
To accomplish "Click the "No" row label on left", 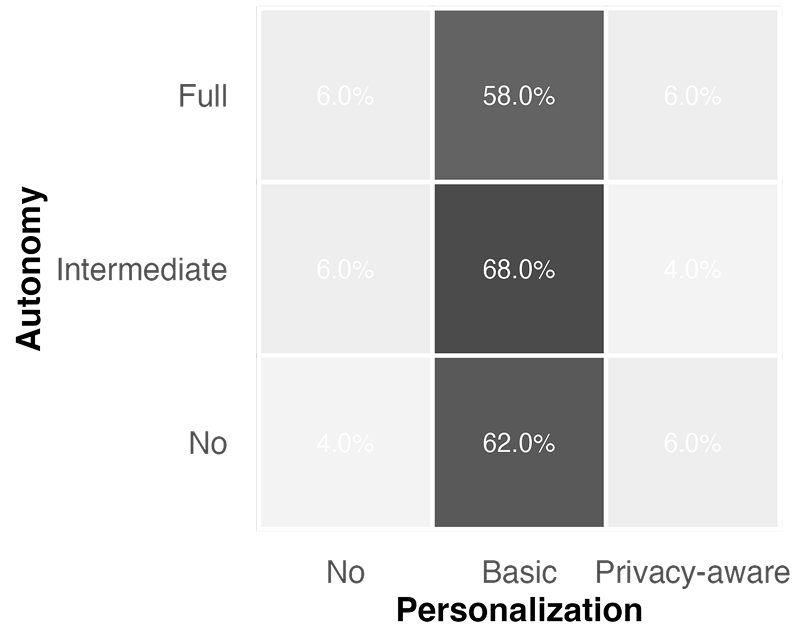I will click(208, 443).
